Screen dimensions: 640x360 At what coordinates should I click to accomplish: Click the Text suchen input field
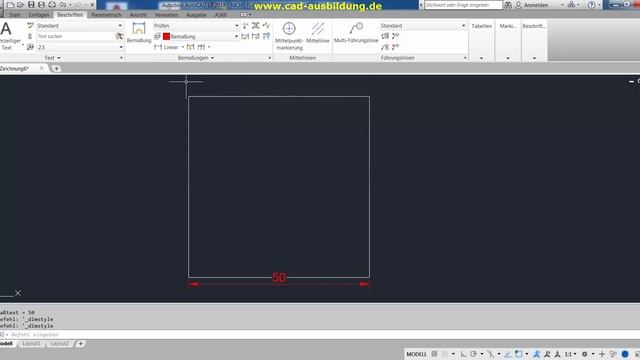[x=76, y=36]
